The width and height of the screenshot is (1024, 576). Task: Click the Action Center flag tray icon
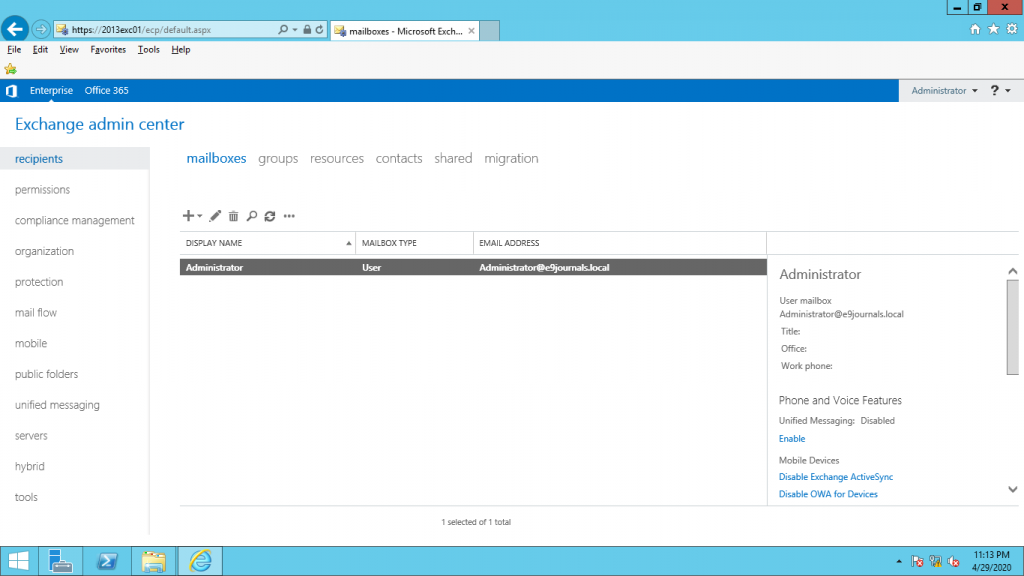(917, 562)
